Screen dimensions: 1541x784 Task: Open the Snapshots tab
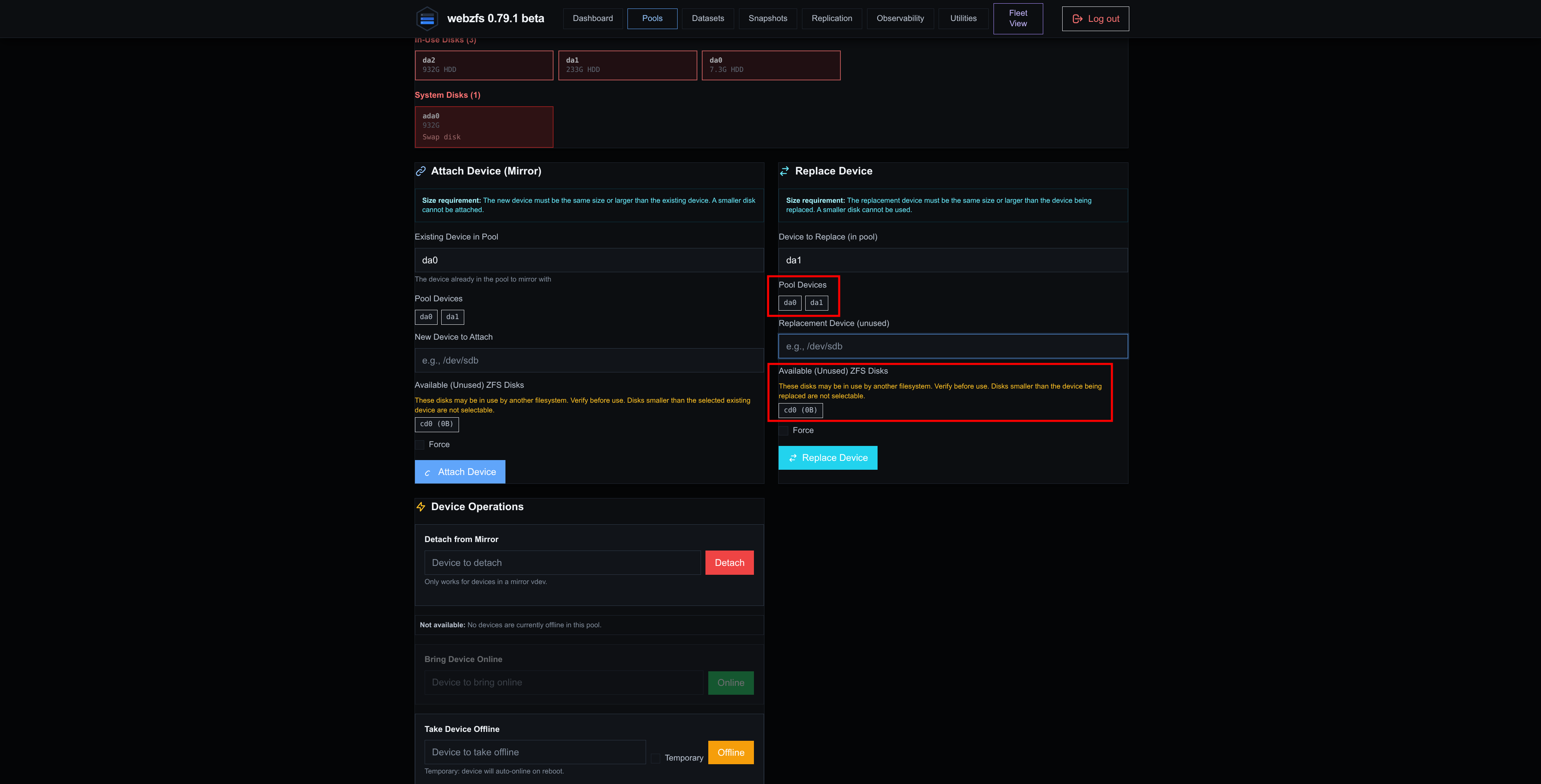tap(768, 19)
